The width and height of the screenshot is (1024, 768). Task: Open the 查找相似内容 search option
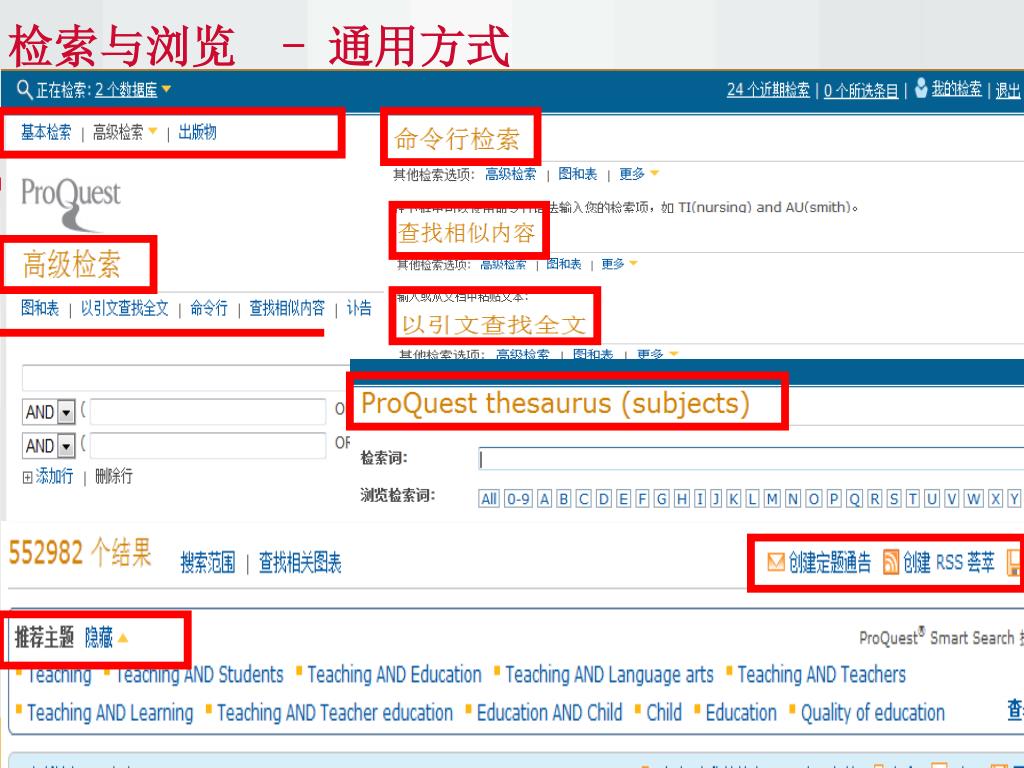(x=287, y=308)
